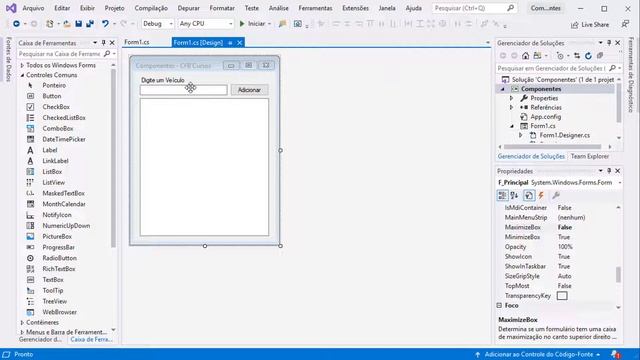Open notifications icon in status bar

click(x=616, y=354)
